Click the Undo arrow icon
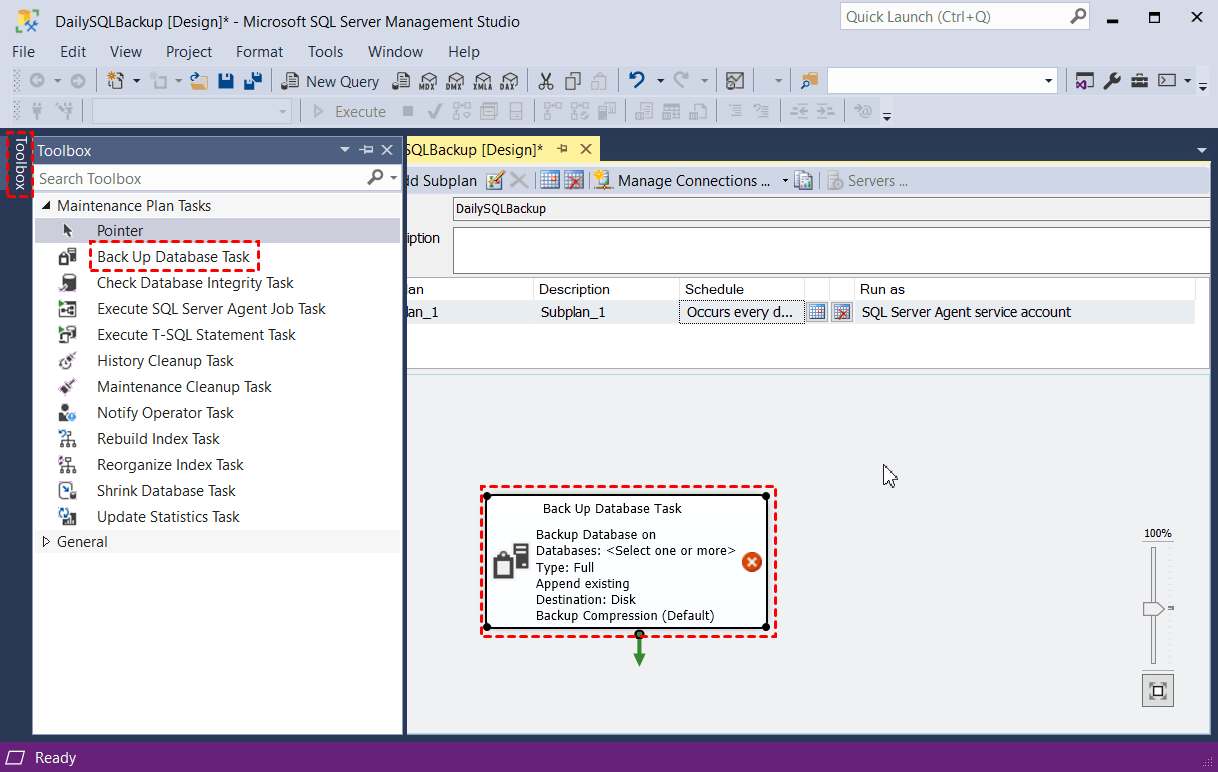 (636, 81)
